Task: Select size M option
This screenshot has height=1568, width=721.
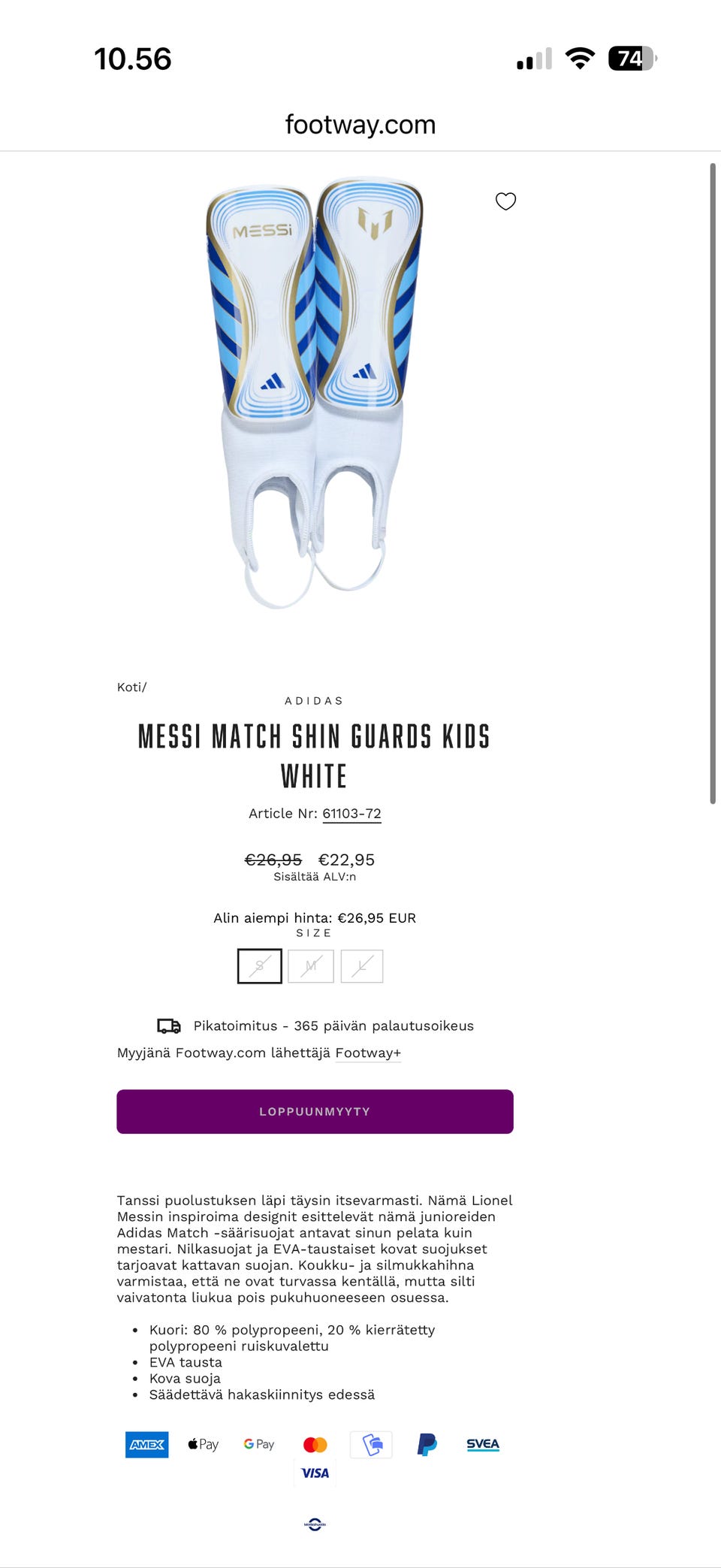Action: tap(311, 966)
